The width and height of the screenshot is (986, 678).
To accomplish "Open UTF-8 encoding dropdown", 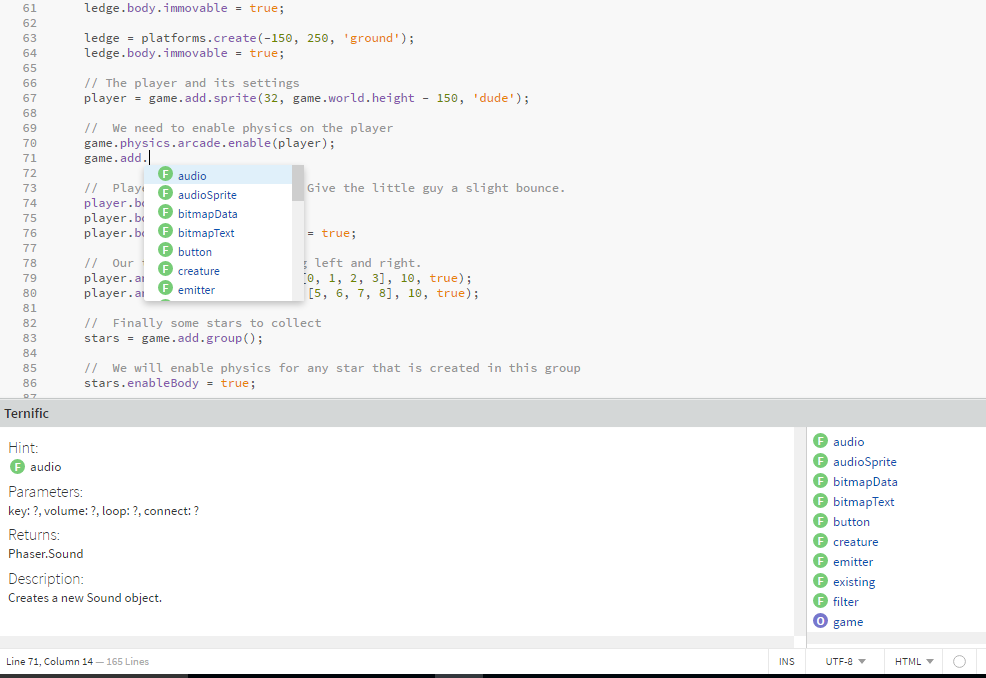I will (846, 662).
